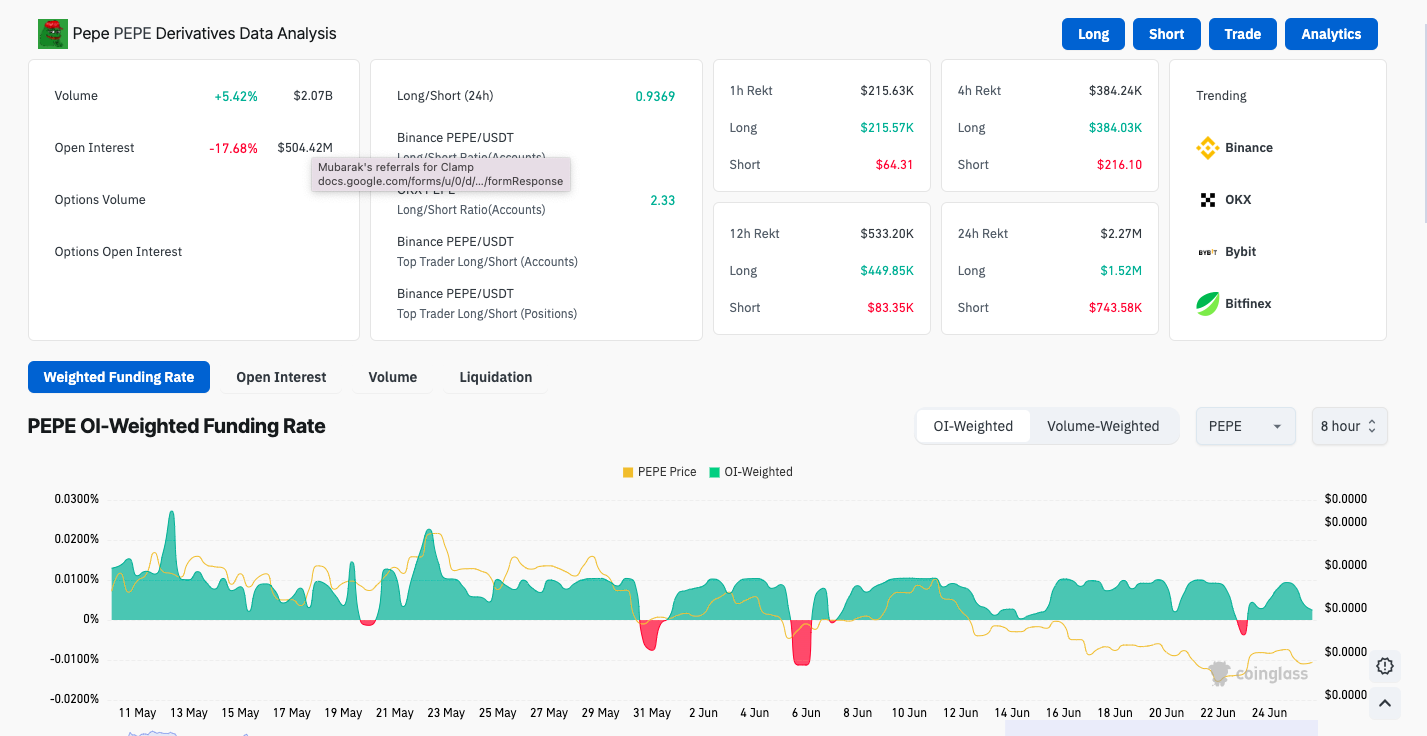
Task: Click the Bitfinex leaf logo icon
Action: pyautogui.click(x=1208, y=304)
